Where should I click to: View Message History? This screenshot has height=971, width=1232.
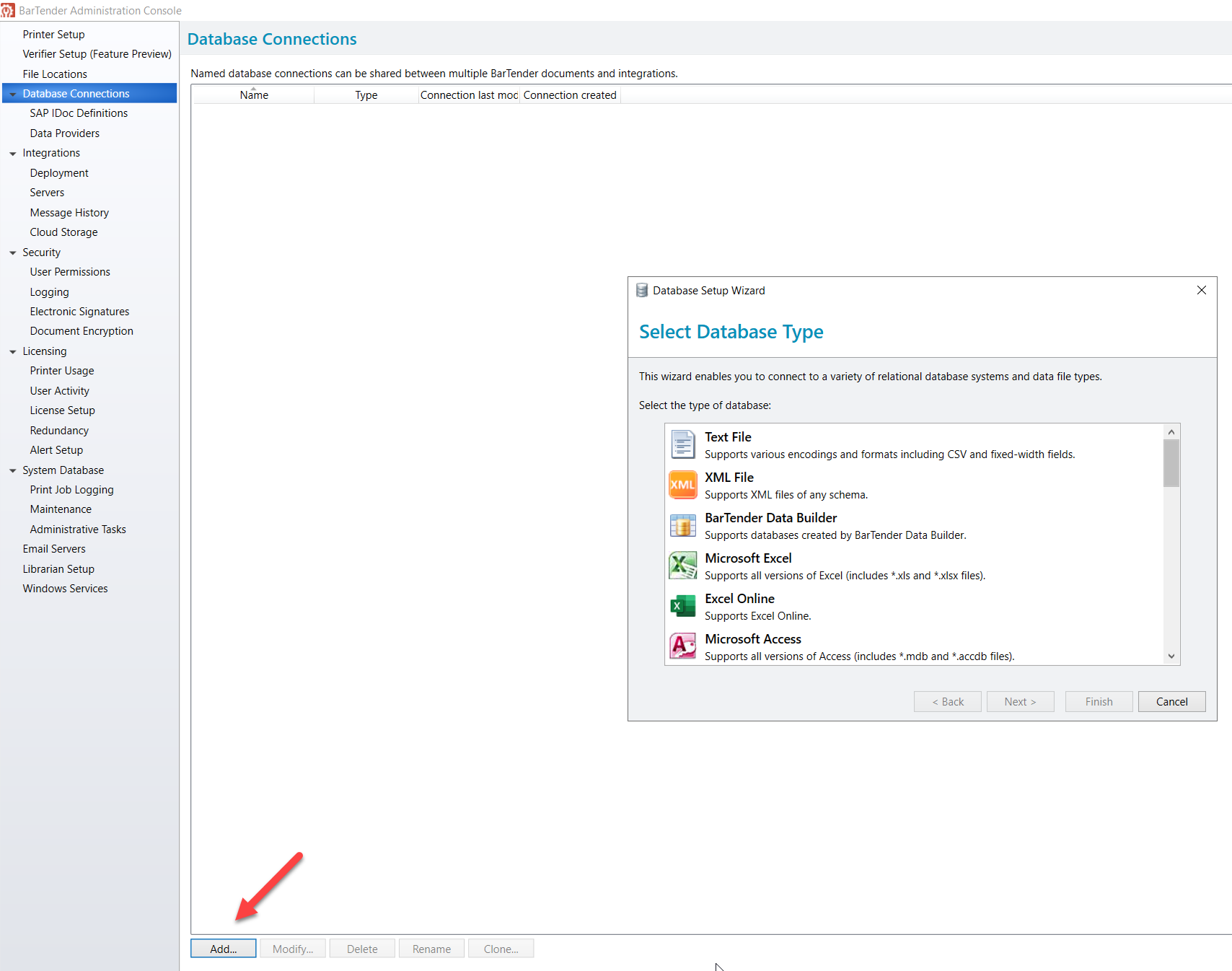(x=69, y=213)
